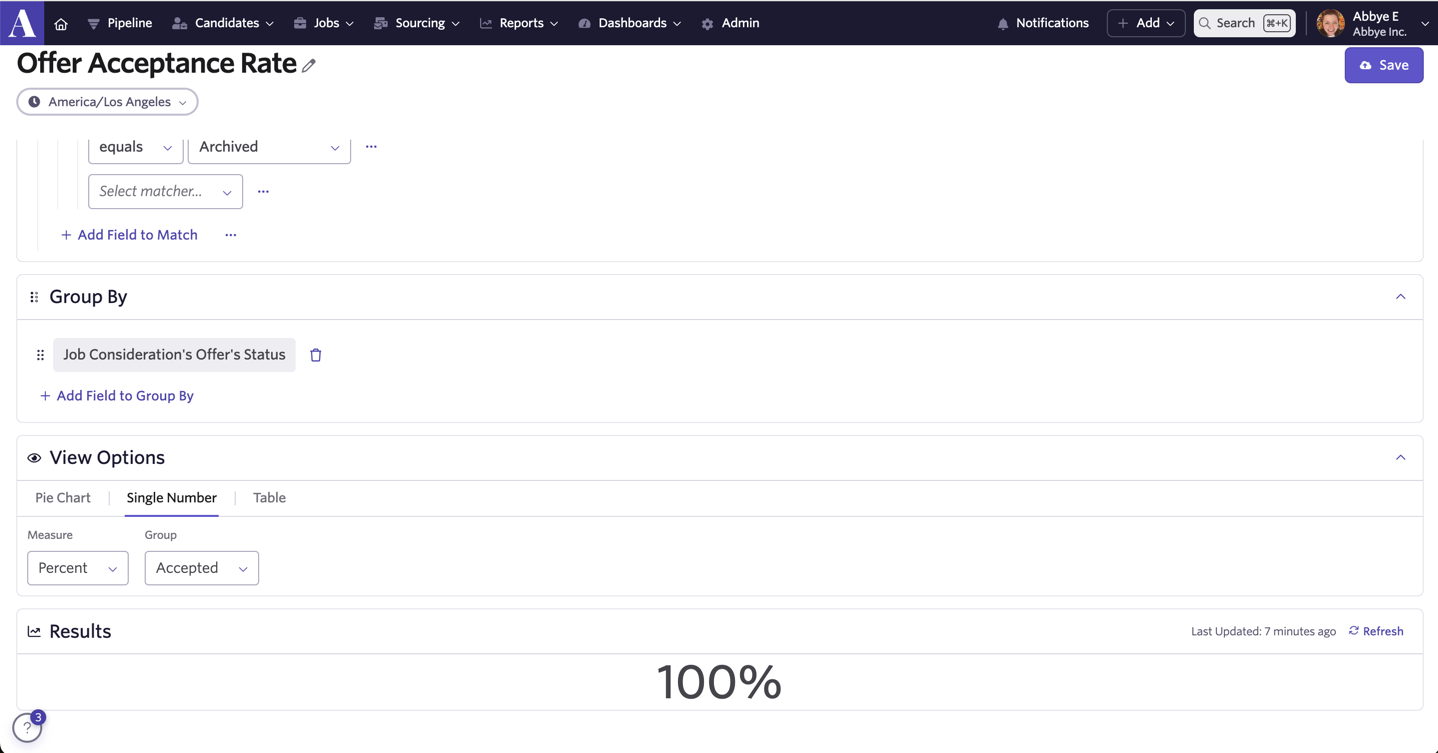Go to Admin settings
The image size is (1438, 753).
730,23
